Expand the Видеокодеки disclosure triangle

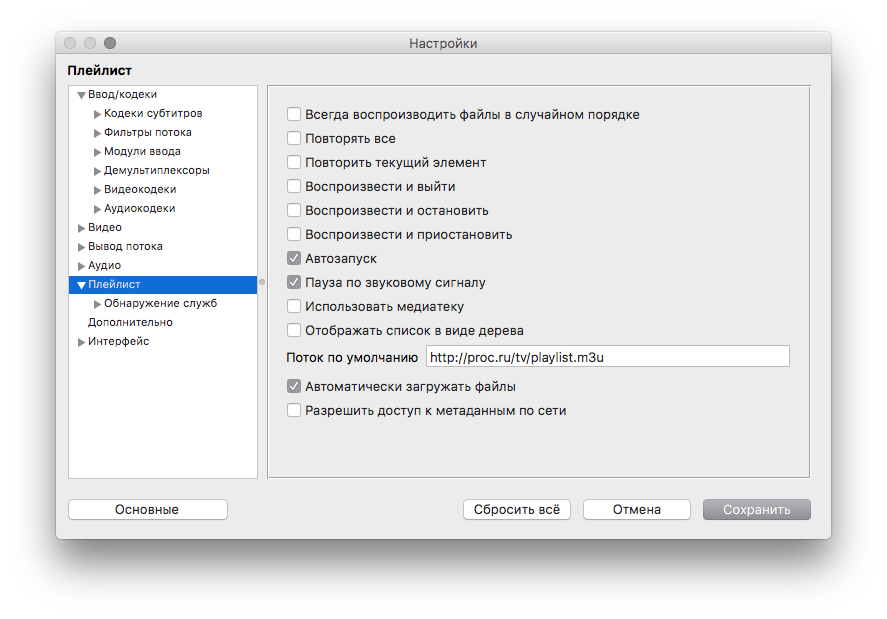tap(97, 190)
